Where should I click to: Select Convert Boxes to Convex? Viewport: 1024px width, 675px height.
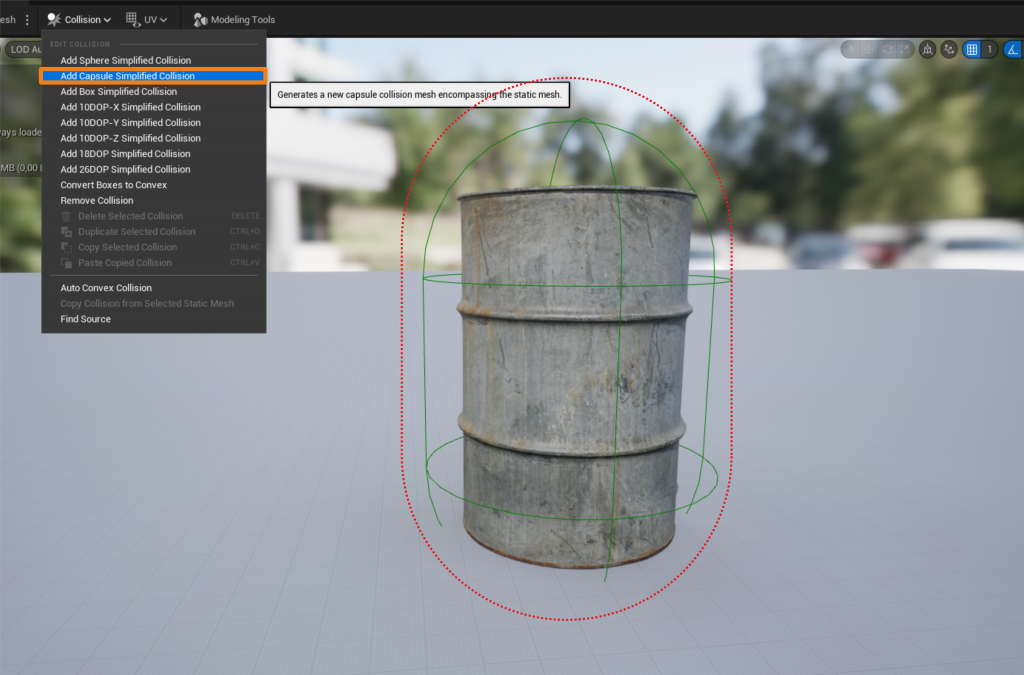[x=153, y=185]
